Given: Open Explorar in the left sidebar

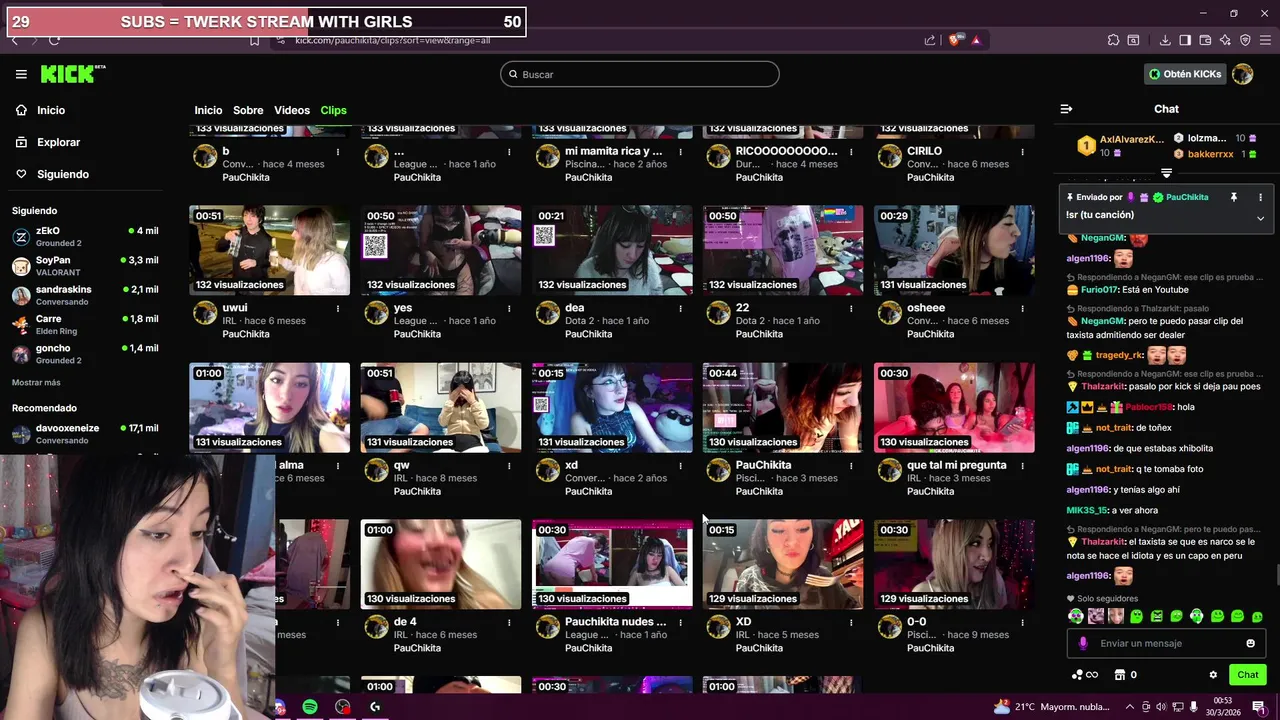Looking at the screenshot, I should point(47,142).
